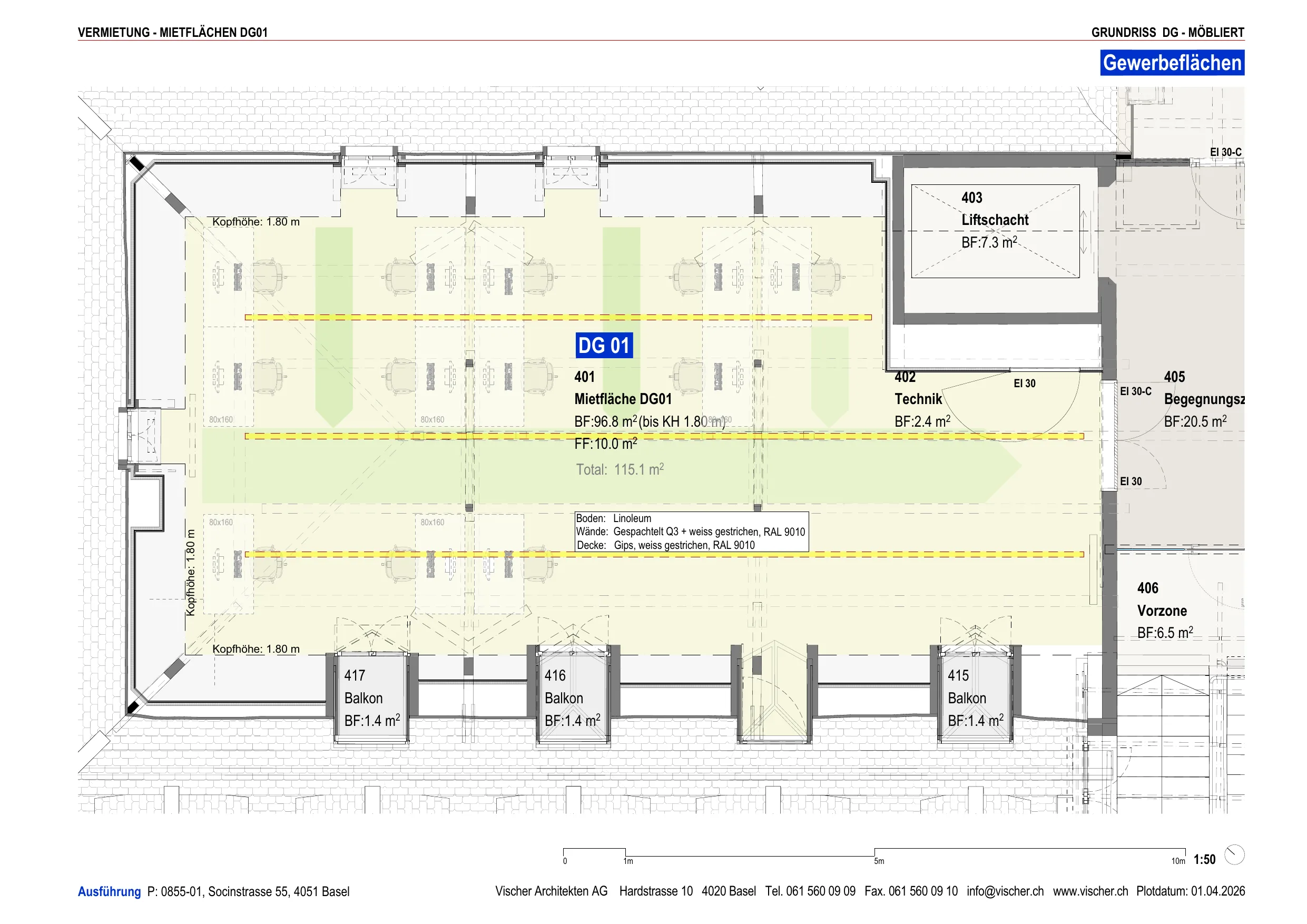1307x924 pixels.
Task: Click the blue DG 01 label
Action: 604,346
